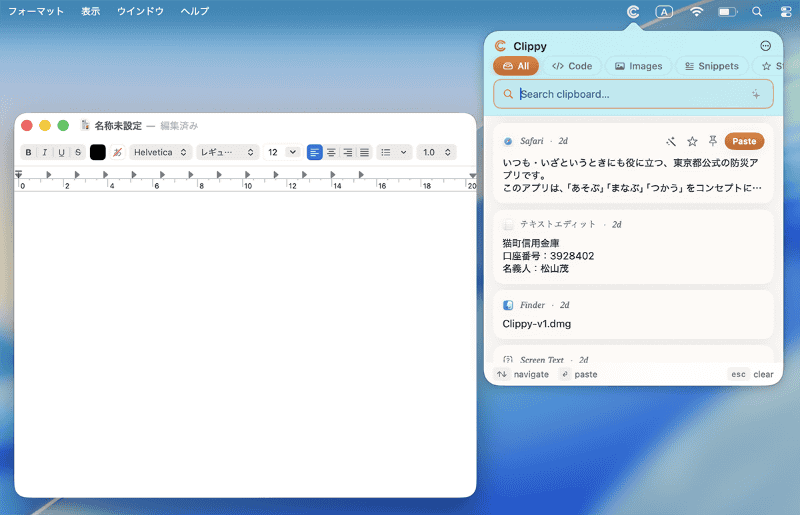Image resolution: width=800 pixels, height=515 pixels.
Task: Open the input source indicator in menu bar
Action: coord(664,11)
